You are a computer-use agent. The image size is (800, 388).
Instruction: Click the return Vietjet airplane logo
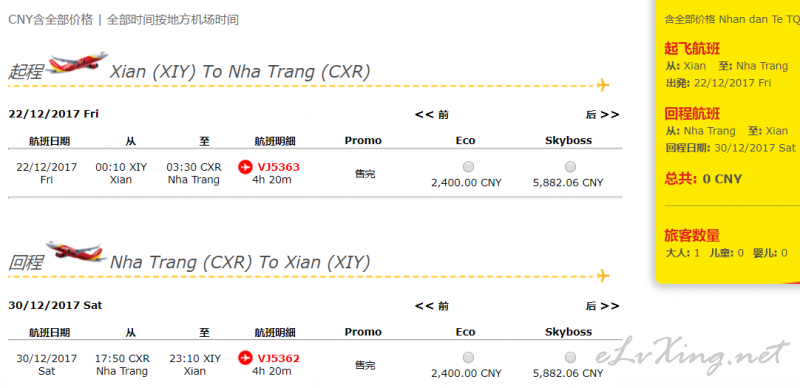click(x=77, y=254)
